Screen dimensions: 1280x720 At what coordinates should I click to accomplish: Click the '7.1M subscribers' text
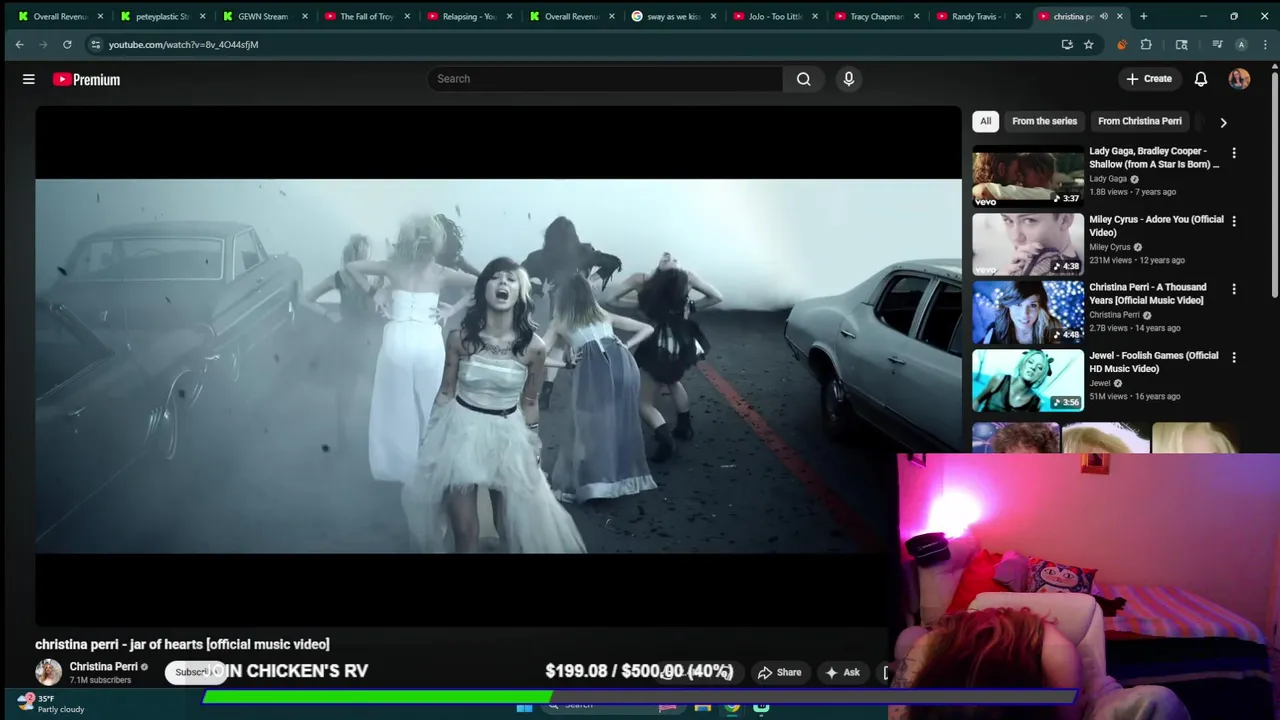click(x=100, y=680)
